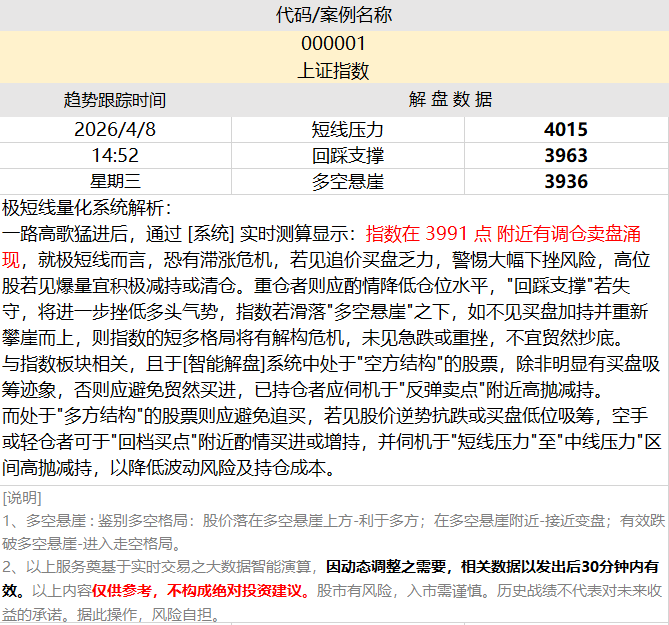Select the 3963 support value cell
This screenshot has height=625, width=669.
[566, 156]
